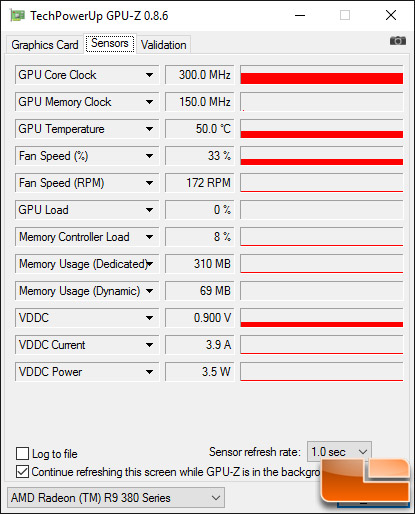This screenshot has height=514, width=415.
Task: Click the GPU Core Clock red graph
Action: coord(322,75)
